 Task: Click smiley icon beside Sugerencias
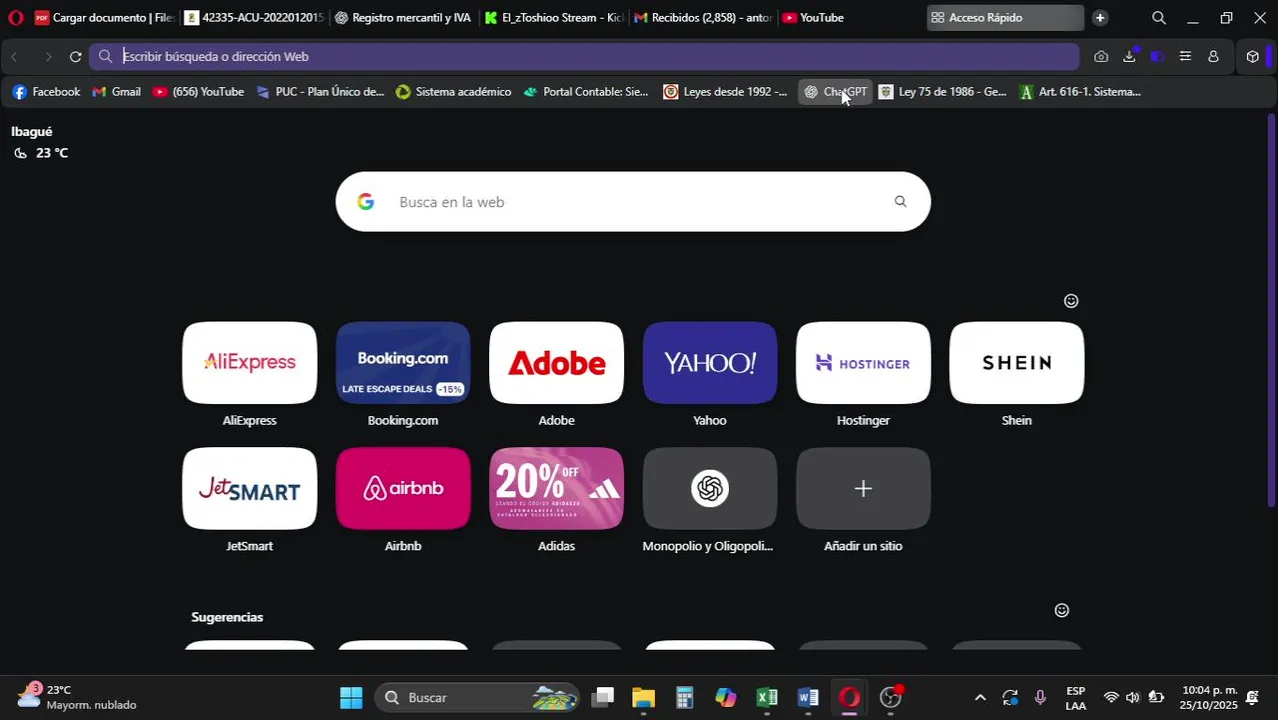click(x=1062, y=610)
